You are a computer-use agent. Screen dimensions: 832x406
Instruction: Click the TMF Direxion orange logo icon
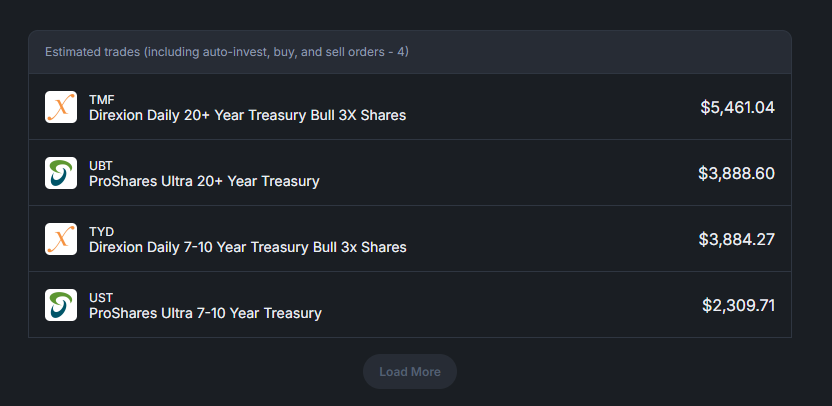click(x=60, y=107)
